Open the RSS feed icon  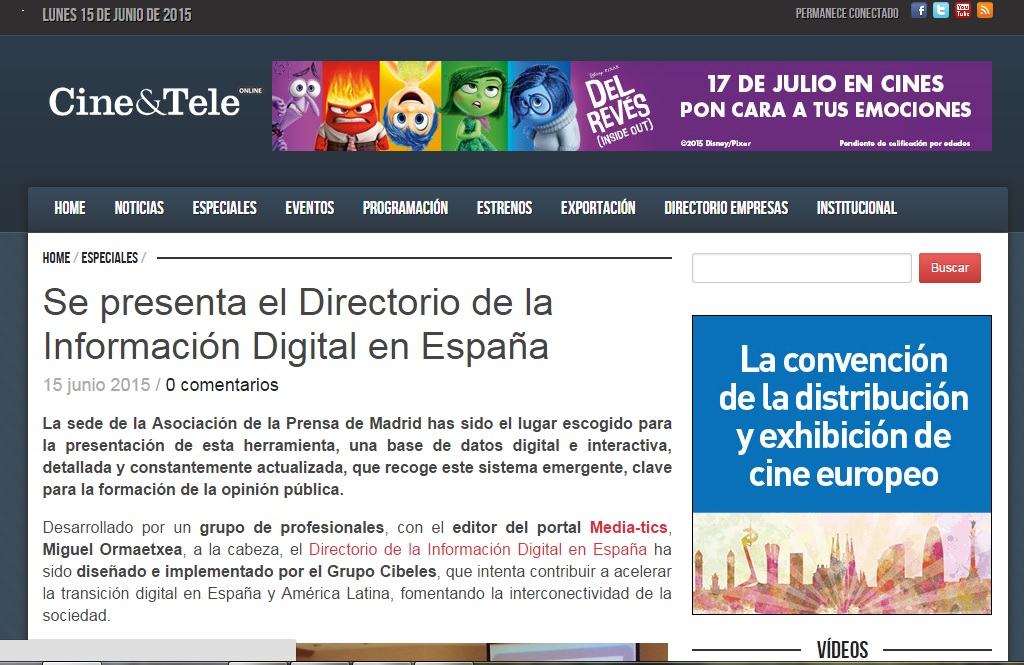(x=985, y=10)
